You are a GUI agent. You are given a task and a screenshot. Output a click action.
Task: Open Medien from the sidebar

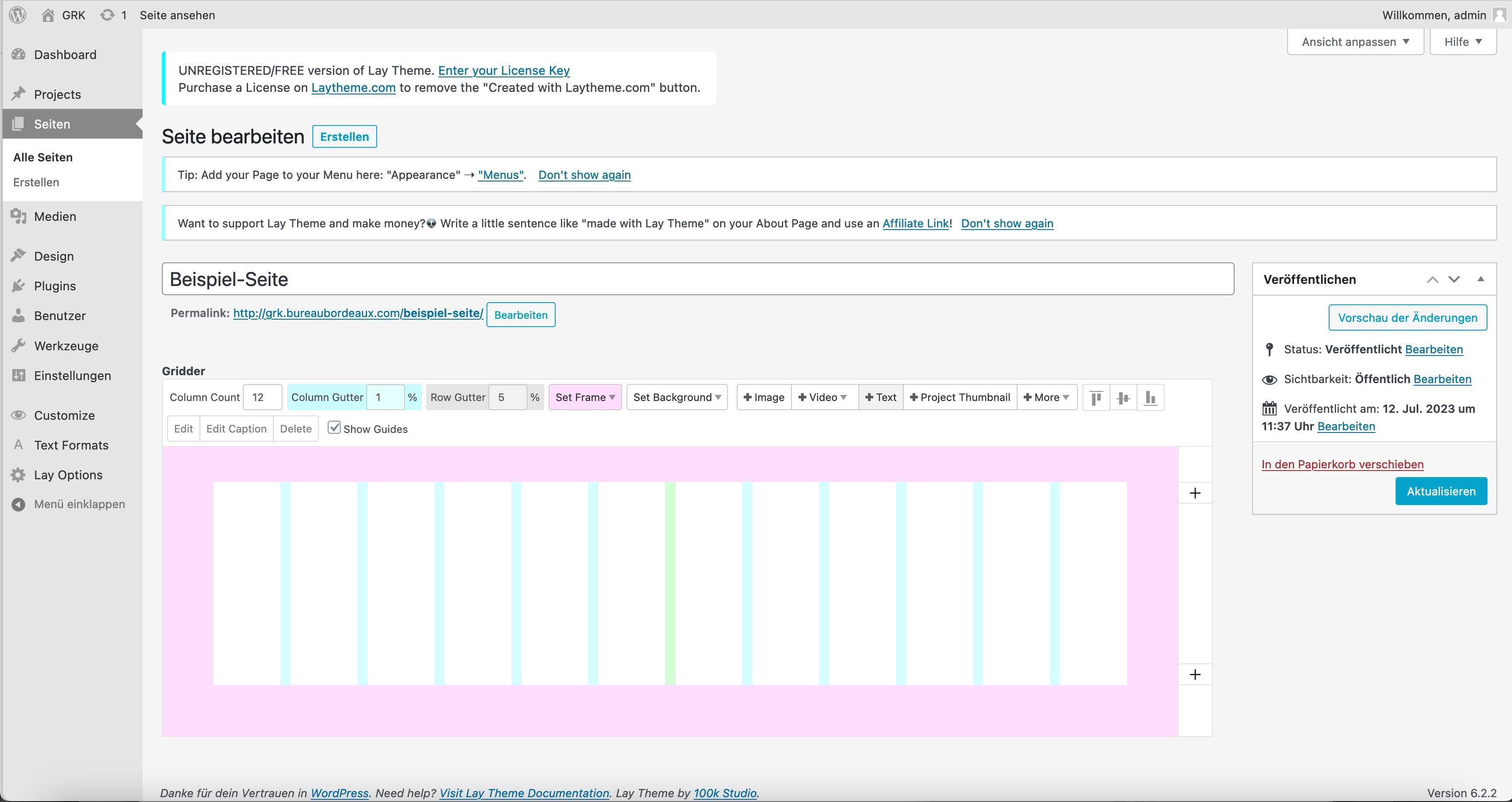55,216
